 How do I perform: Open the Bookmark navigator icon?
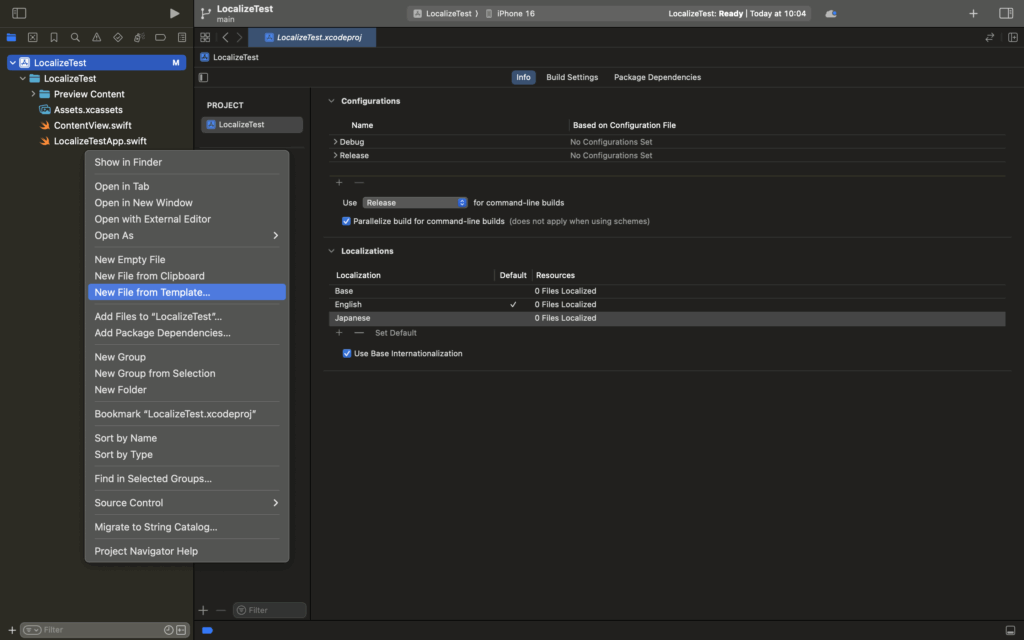(54, 37)
